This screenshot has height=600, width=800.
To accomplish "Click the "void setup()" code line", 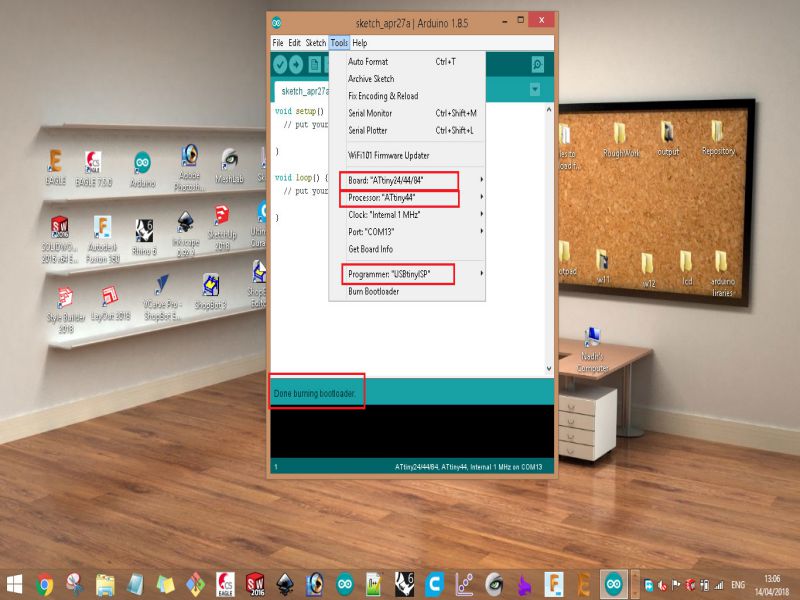I will [x=299, y=111].
